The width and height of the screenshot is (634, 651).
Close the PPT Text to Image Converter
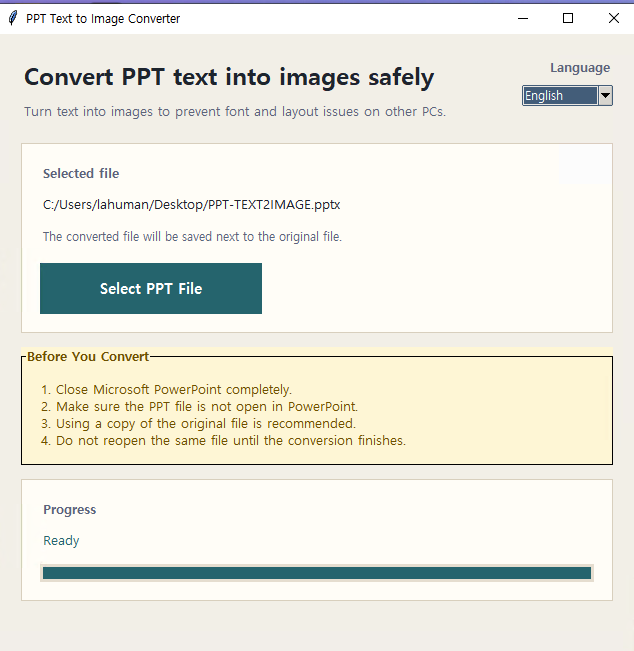coord(613,18)
